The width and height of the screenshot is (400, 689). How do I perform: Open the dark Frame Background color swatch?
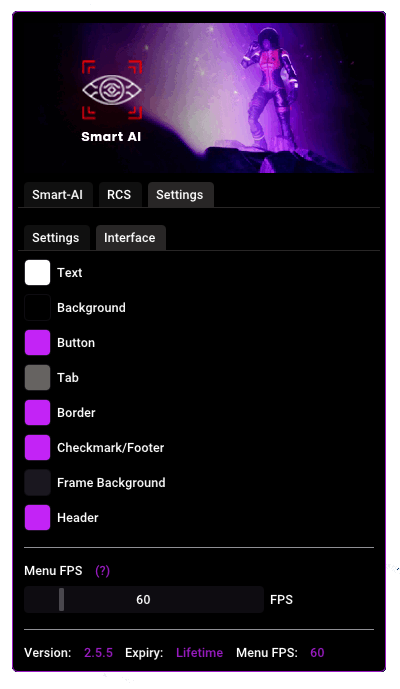coord(37,482)
